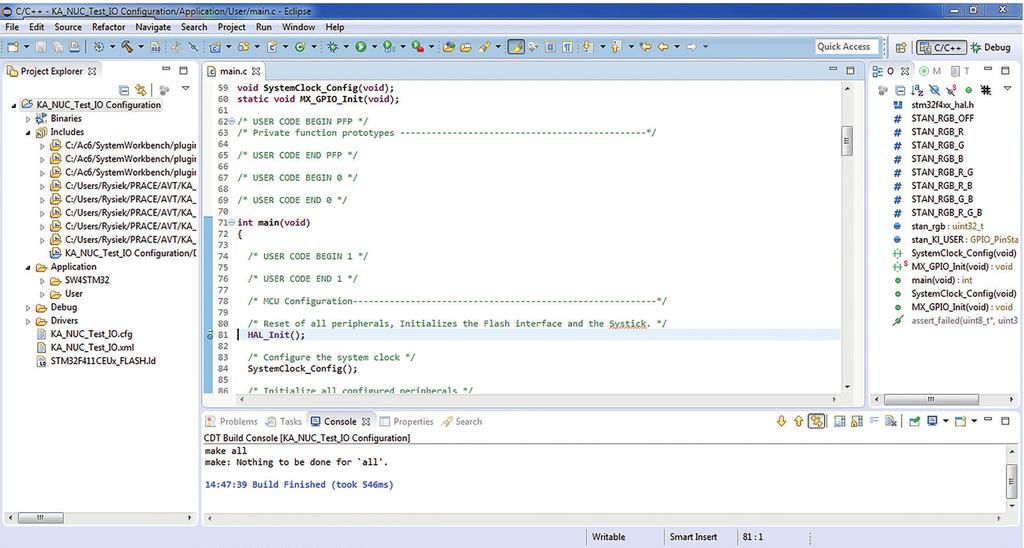Click Display Selected Console monitor icon
Image resolution: width=1024 pixels, height=548 pixels.
(932, 421)
